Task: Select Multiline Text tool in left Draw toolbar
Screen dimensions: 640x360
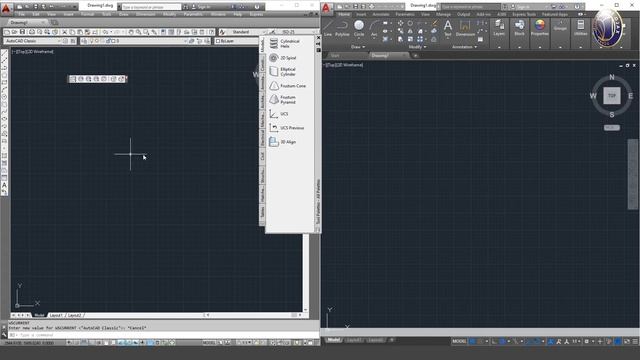Action: click(4, 185)
